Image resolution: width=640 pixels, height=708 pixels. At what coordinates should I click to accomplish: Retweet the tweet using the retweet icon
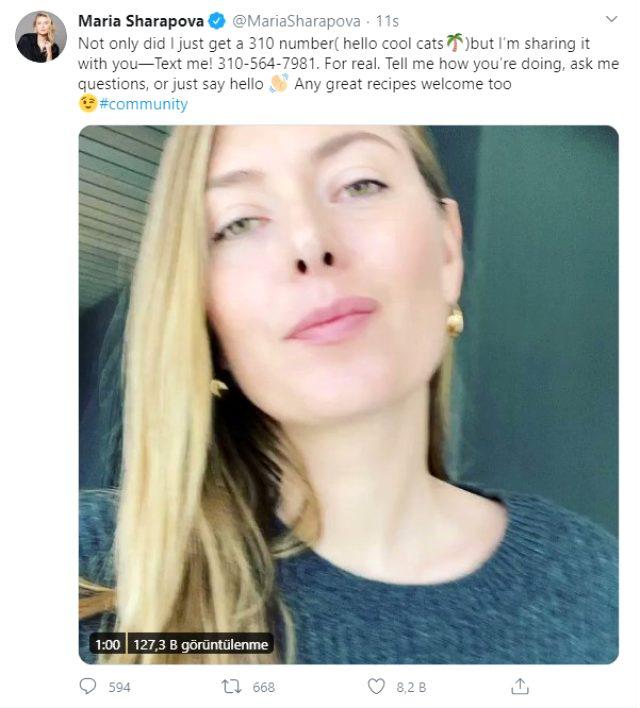point(233,687)
